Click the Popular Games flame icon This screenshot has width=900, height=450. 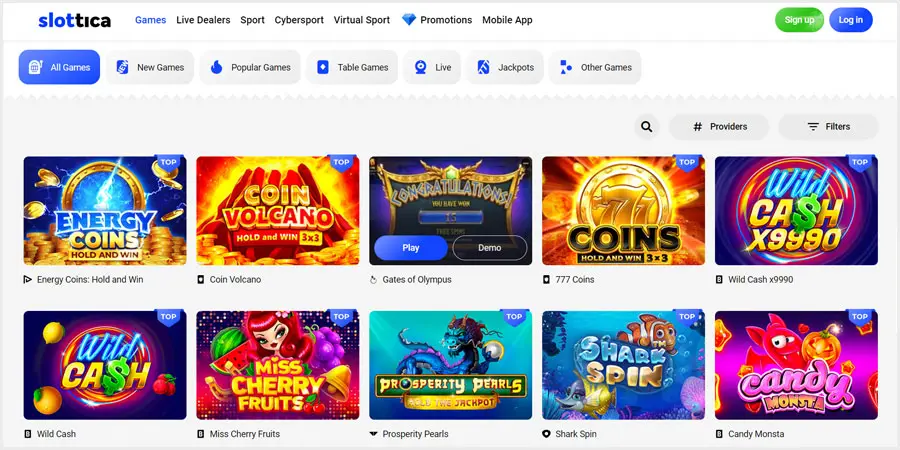tap(216, 67)
